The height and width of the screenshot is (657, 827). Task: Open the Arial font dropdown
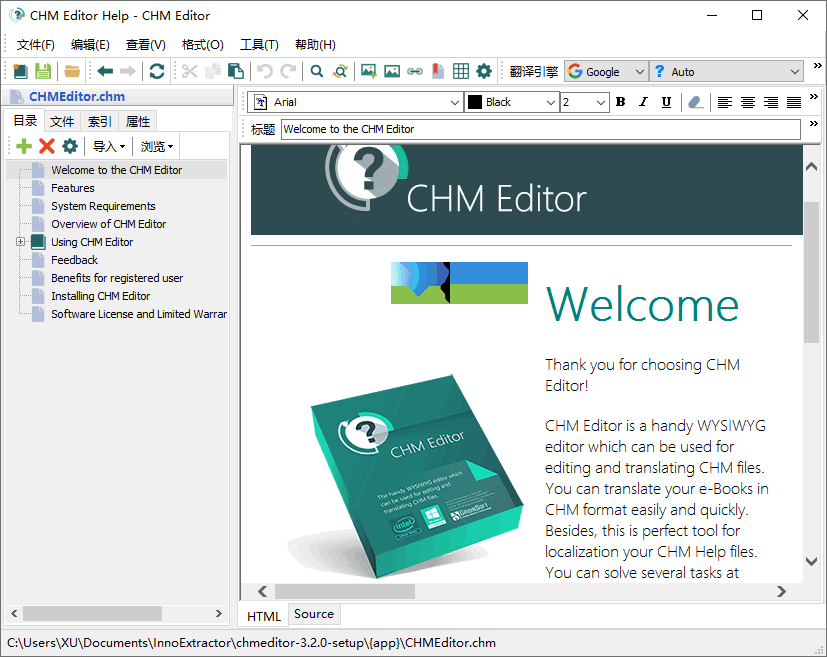coord(355,102)
